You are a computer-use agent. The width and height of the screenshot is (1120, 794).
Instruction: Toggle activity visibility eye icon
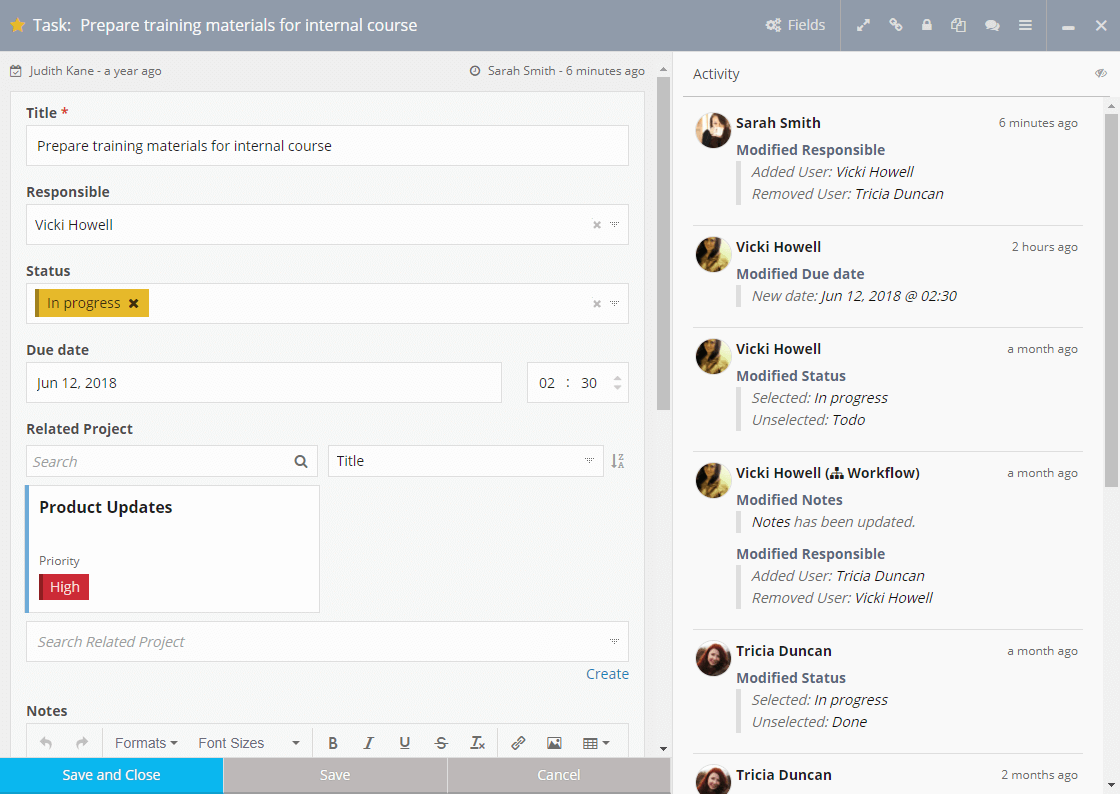point(1101,74)
